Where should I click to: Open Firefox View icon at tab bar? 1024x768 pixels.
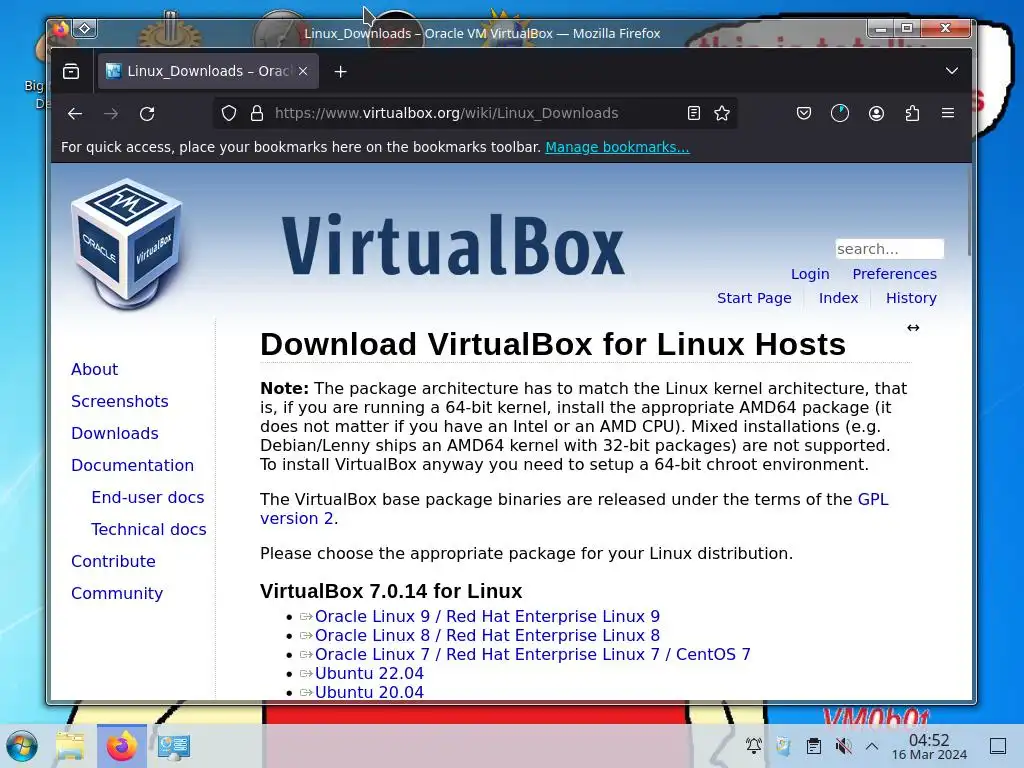[x=71, y=71]
